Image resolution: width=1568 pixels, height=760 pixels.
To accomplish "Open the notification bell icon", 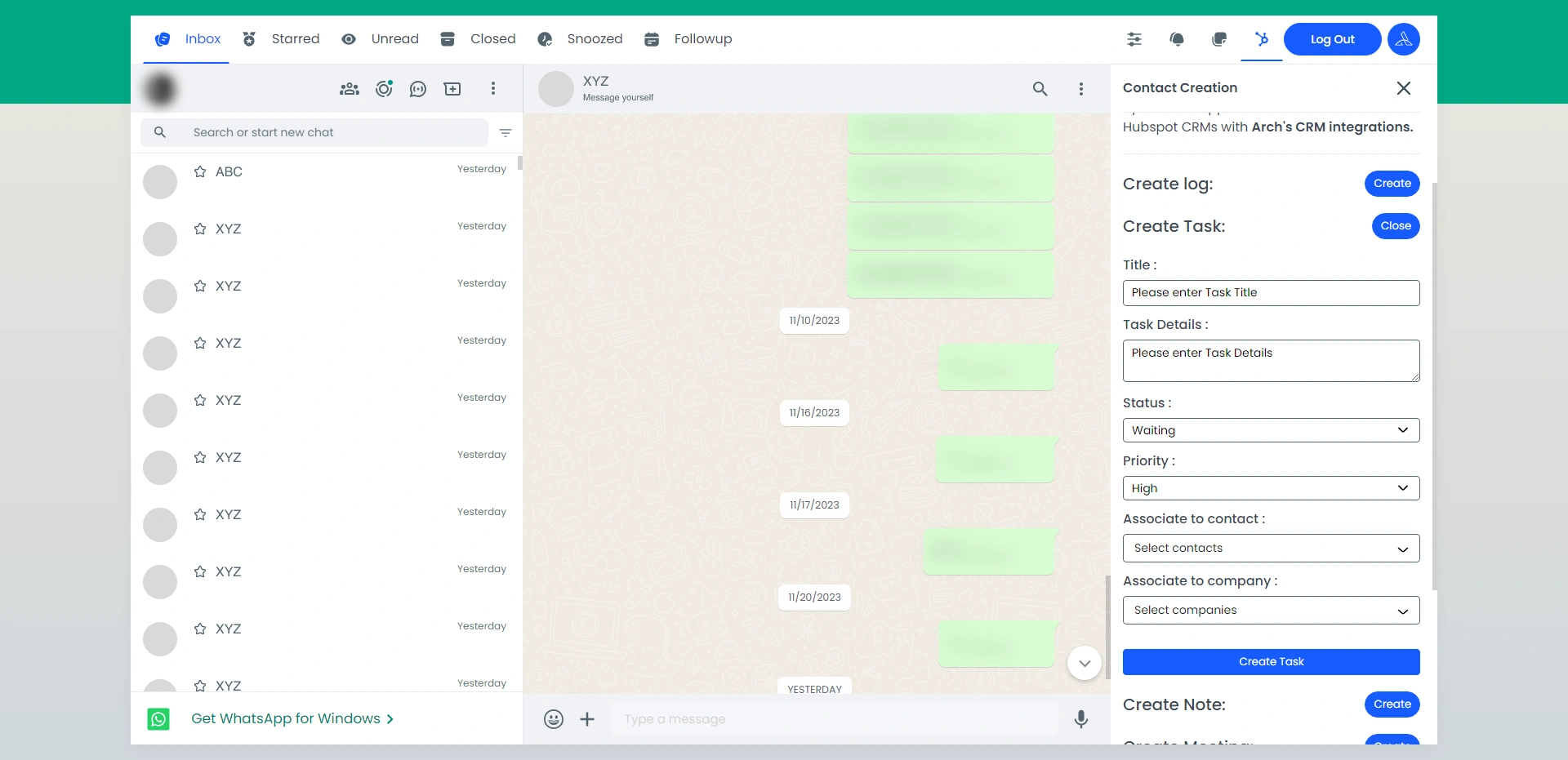I will [1177, 39].
